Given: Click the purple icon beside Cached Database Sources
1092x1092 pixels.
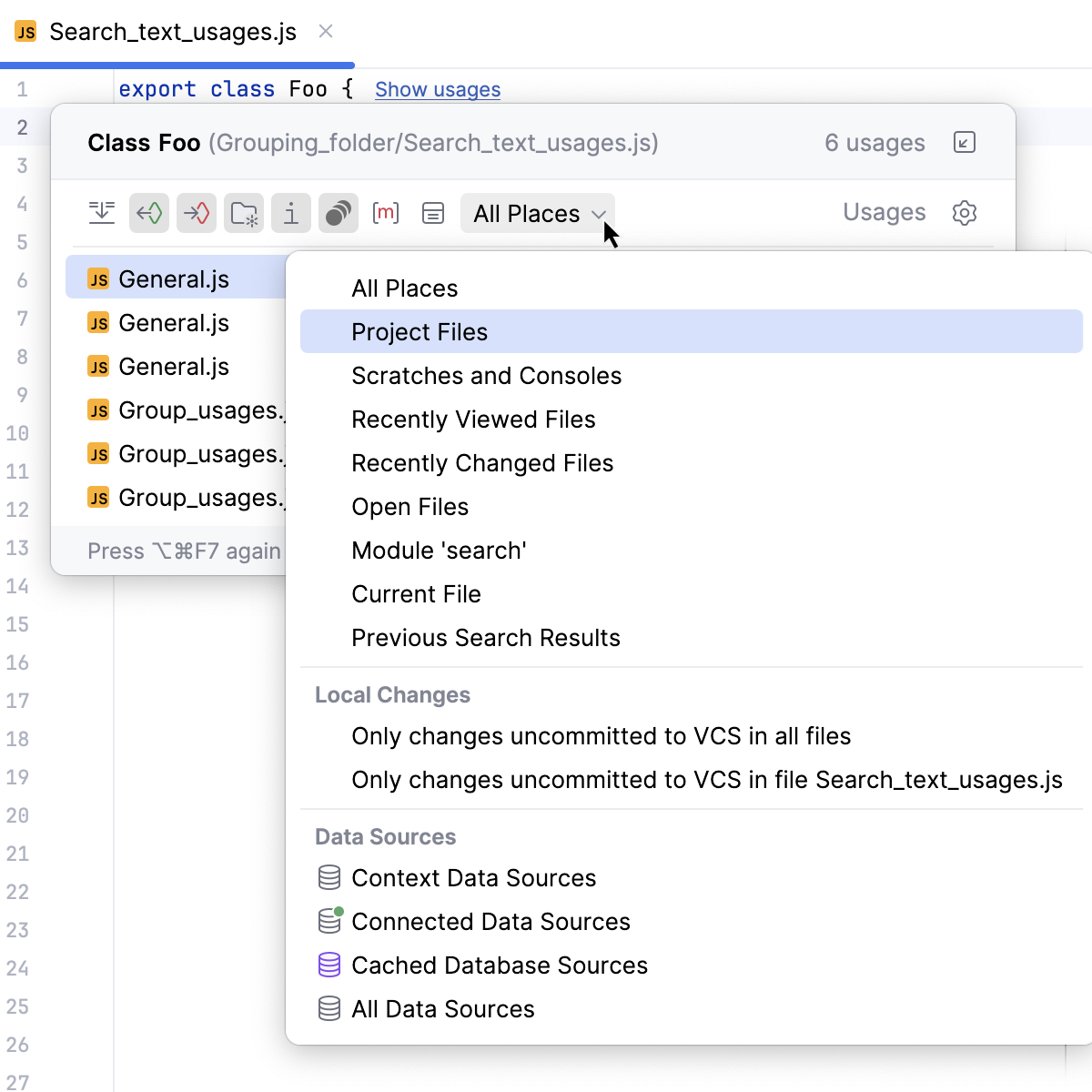Looking at the screenshot, I should coord(329,965).
